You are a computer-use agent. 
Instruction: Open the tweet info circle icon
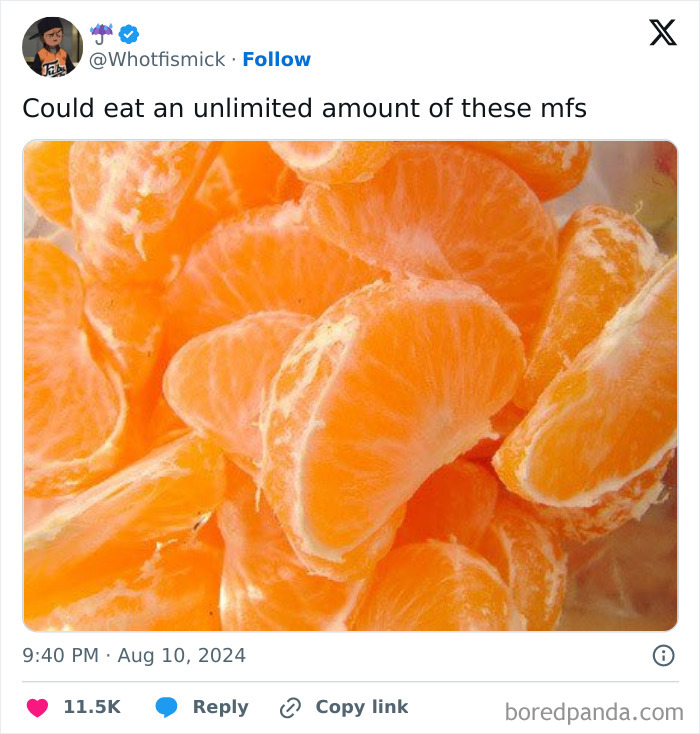point(662,656)
